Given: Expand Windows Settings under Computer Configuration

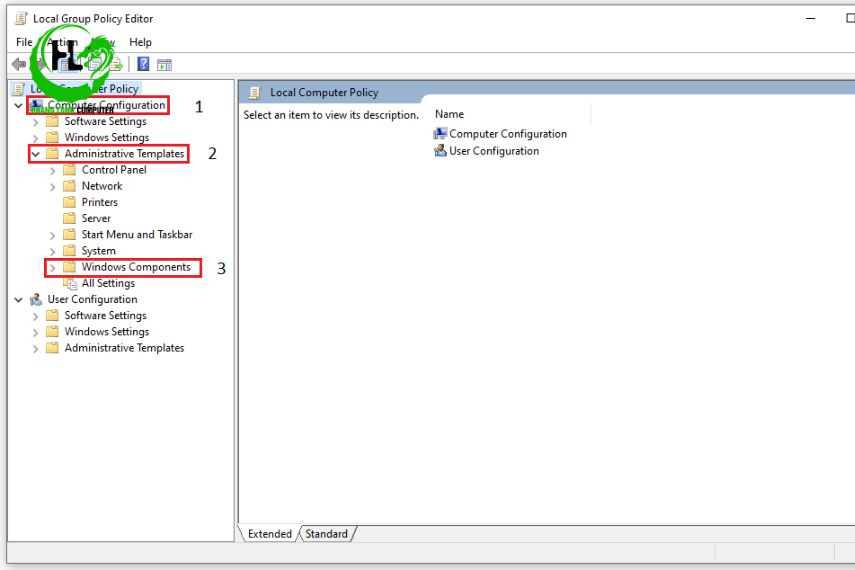Looking at the screenshot, I should coord(35,138).
